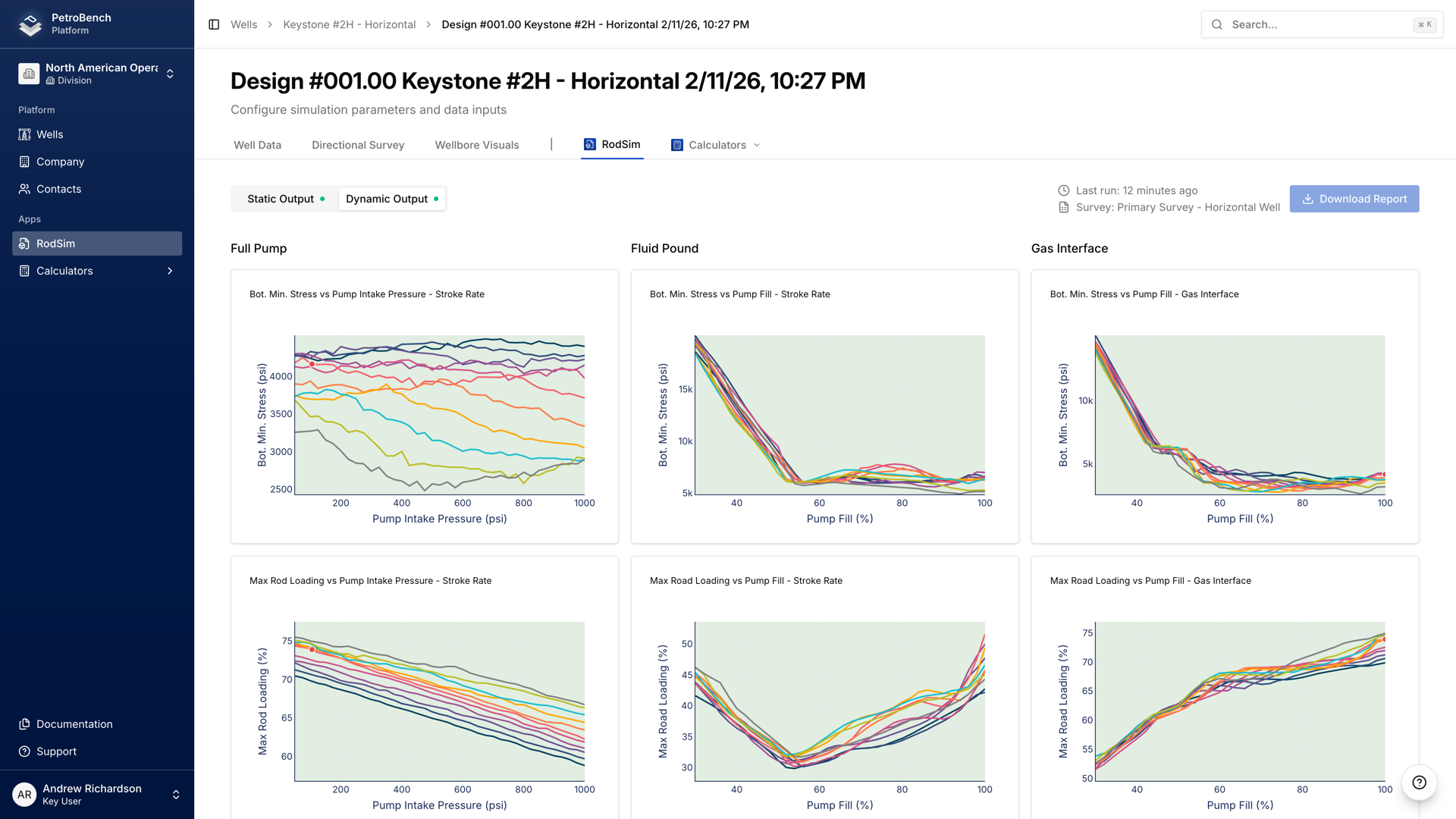The height and width of the screenshot is (819, 1456).
Task: Click the Company icon in the sidebar
Action: [24, 162]
